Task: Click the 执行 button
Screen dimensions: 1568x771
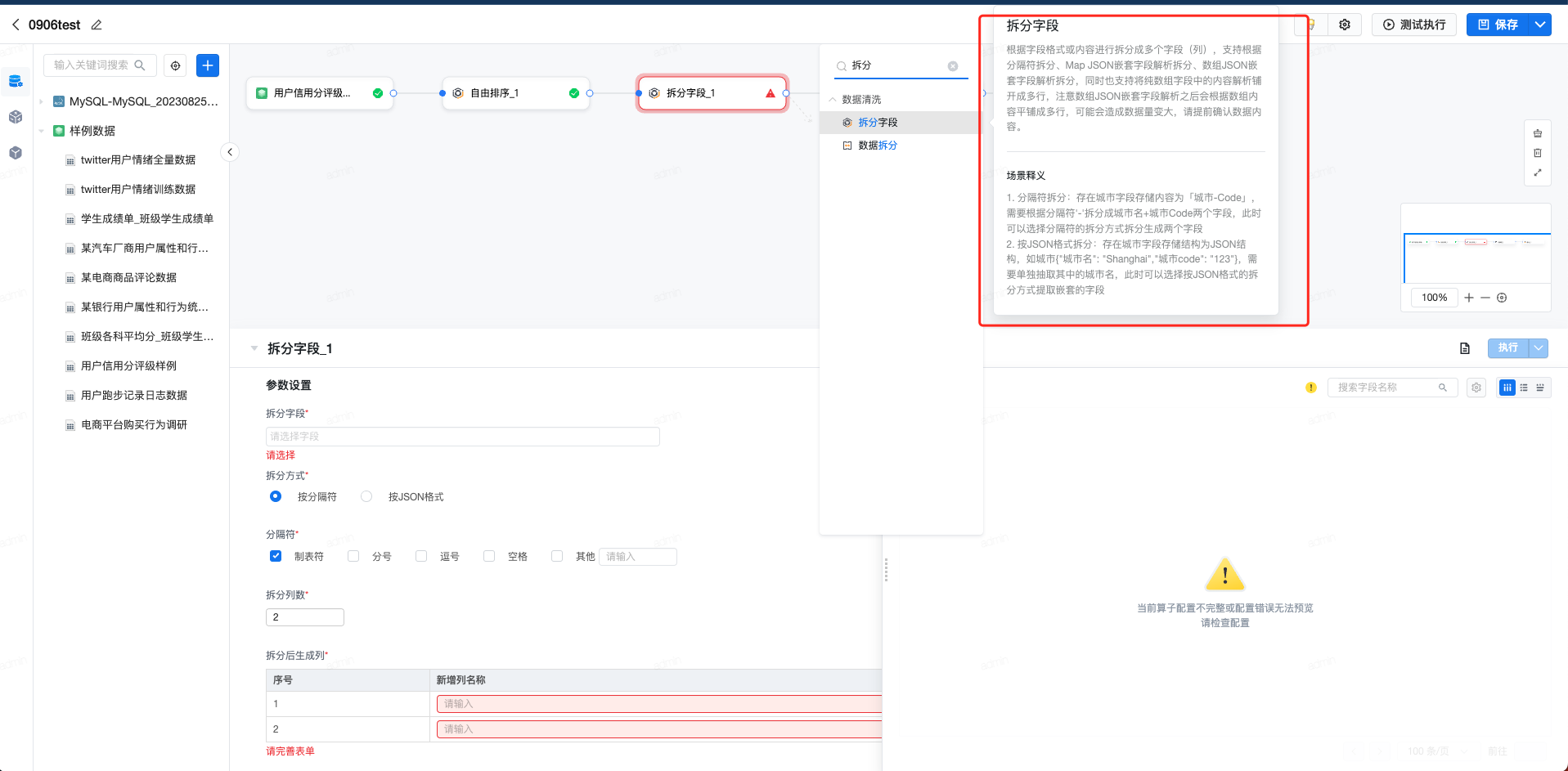Action: [x=1508, y=348]
